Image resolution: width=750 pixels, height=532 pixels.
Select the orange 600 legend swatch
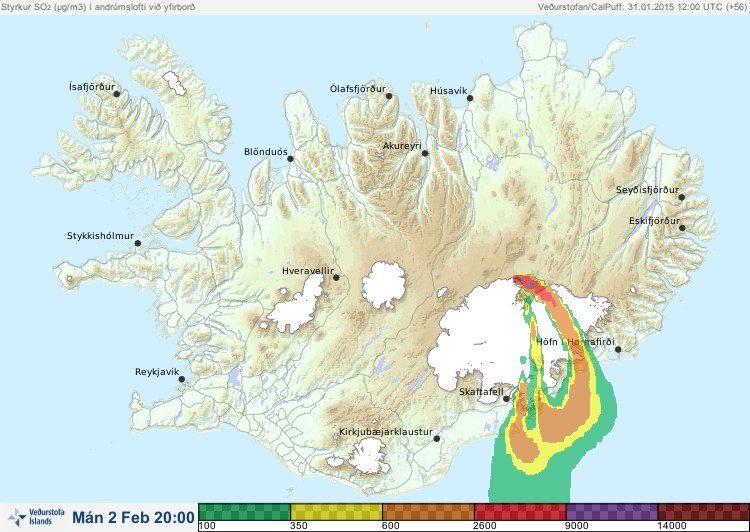[x=428, y=512]
